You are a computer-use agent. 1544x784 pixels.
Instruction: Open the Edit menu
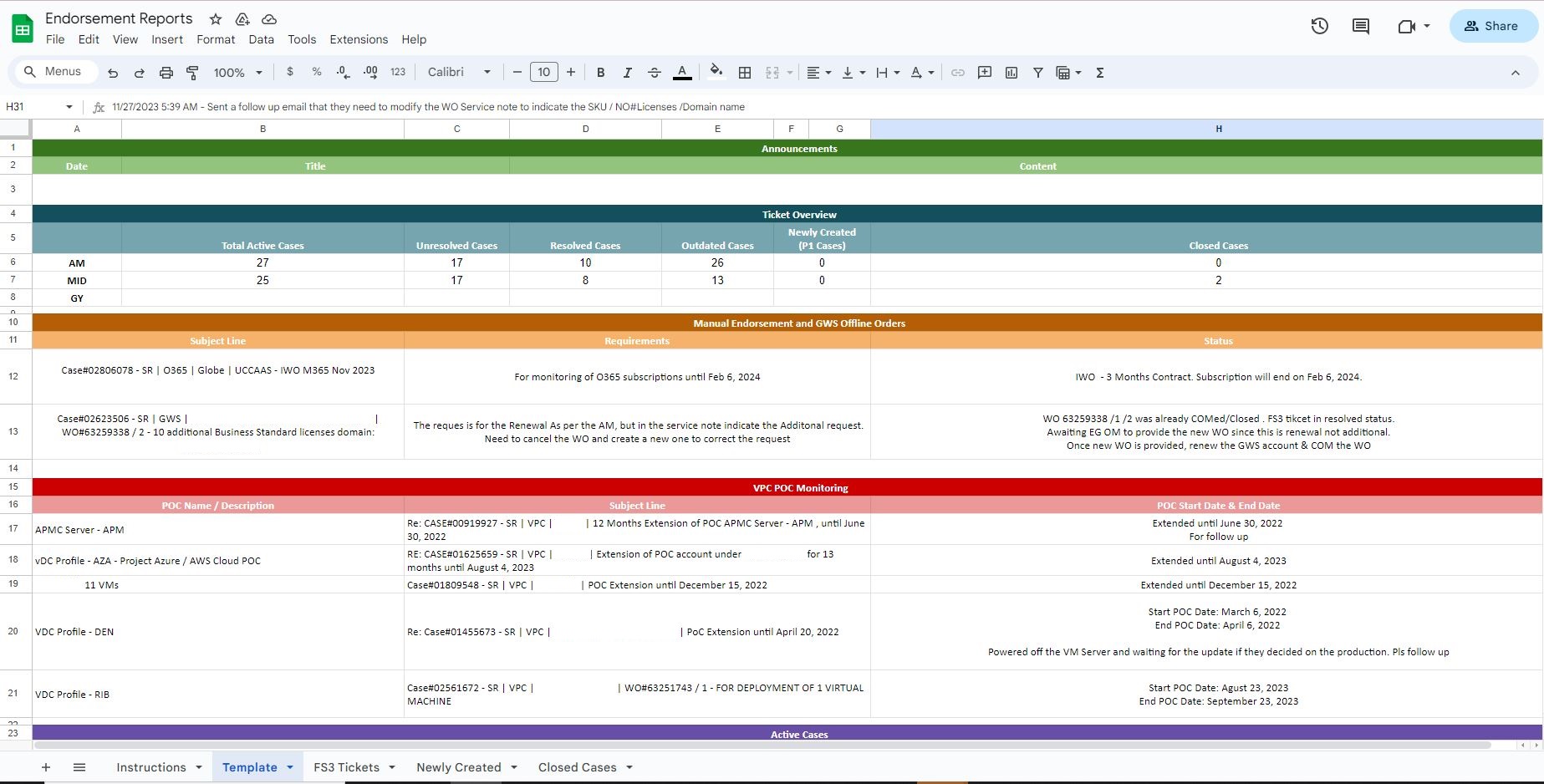coord(89,39)
